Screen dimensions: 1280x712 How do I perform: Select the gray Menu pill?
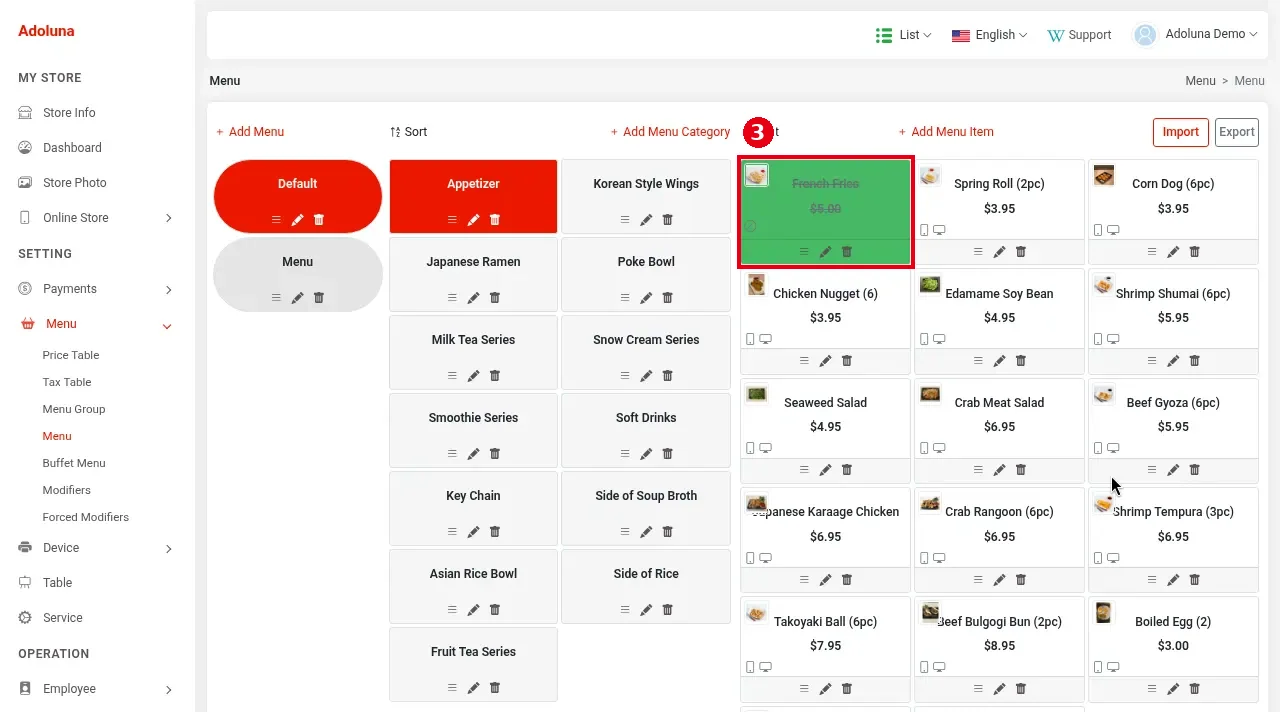coord(298,275)
